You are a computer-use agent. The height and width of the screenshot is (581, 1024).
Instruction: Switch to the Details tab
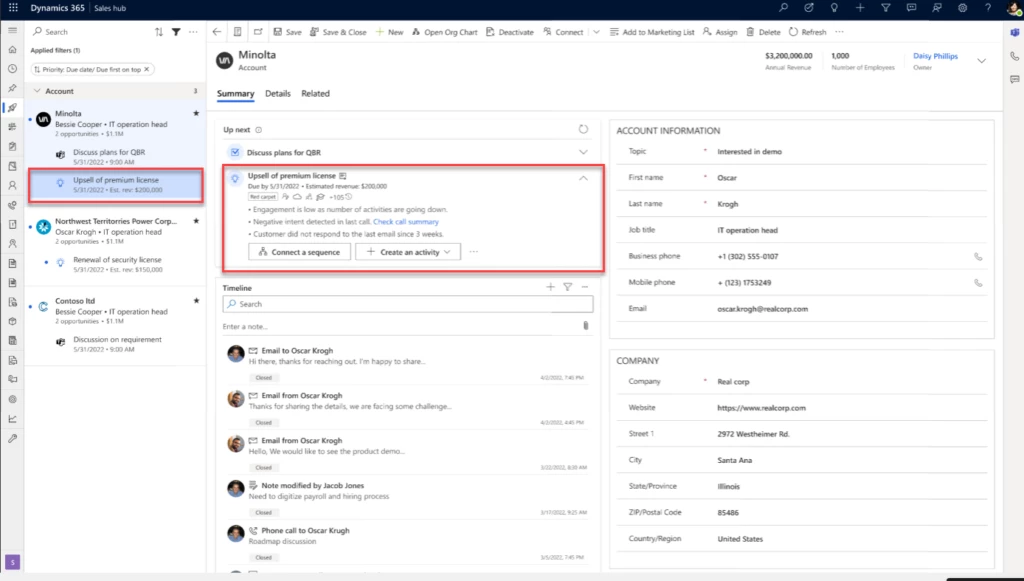point(277,93)
